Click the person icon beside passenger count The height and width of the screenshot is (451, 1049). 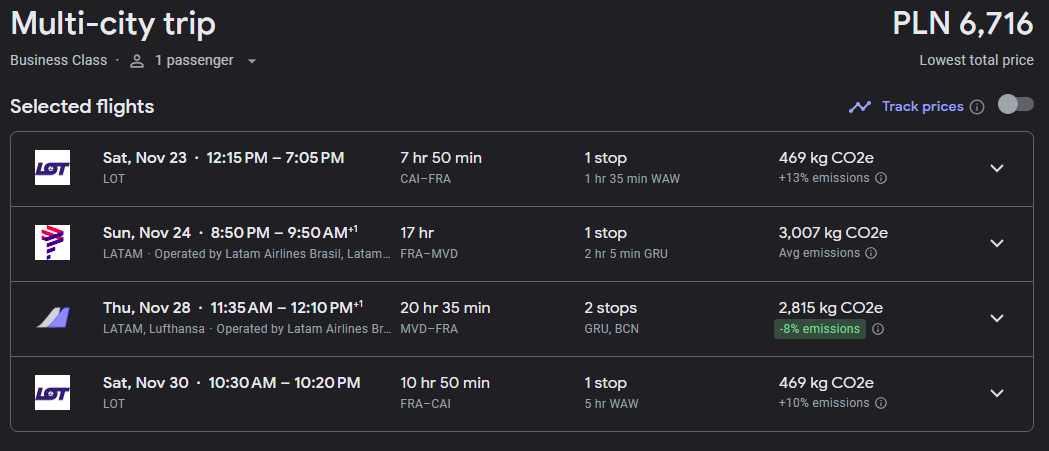coord(137,61)
